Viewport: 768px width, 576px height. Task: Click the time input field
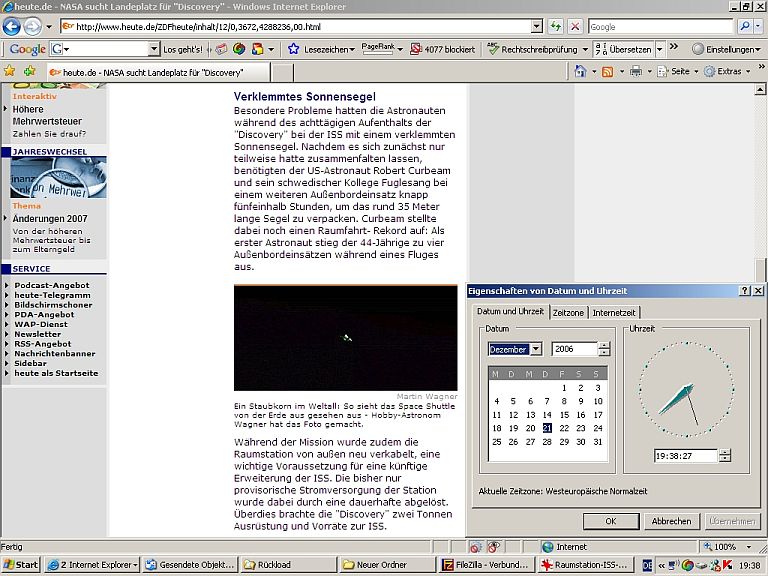pyautogui.click(x=684, y=455)
